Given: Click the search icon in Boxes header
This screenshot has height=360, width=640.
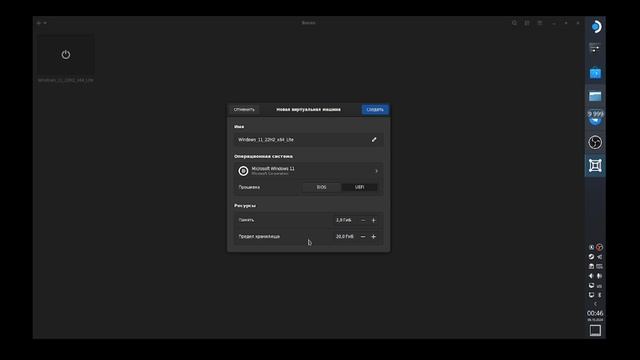Looking at the screenshot, I should pyautogui.click(x=514, y=23).
